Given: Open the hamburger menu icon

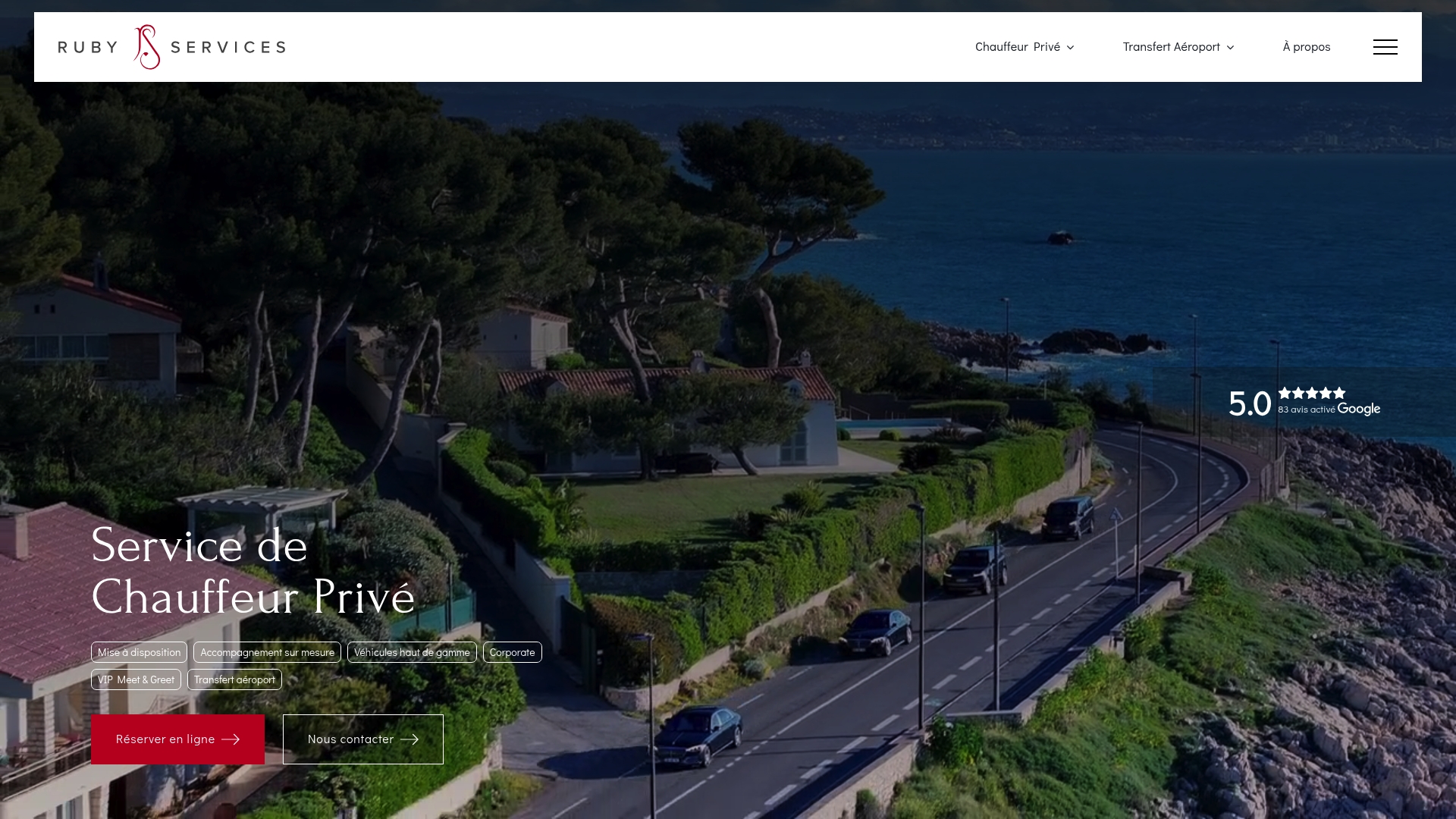Looking at the screenshot, I should point(1385,47).
